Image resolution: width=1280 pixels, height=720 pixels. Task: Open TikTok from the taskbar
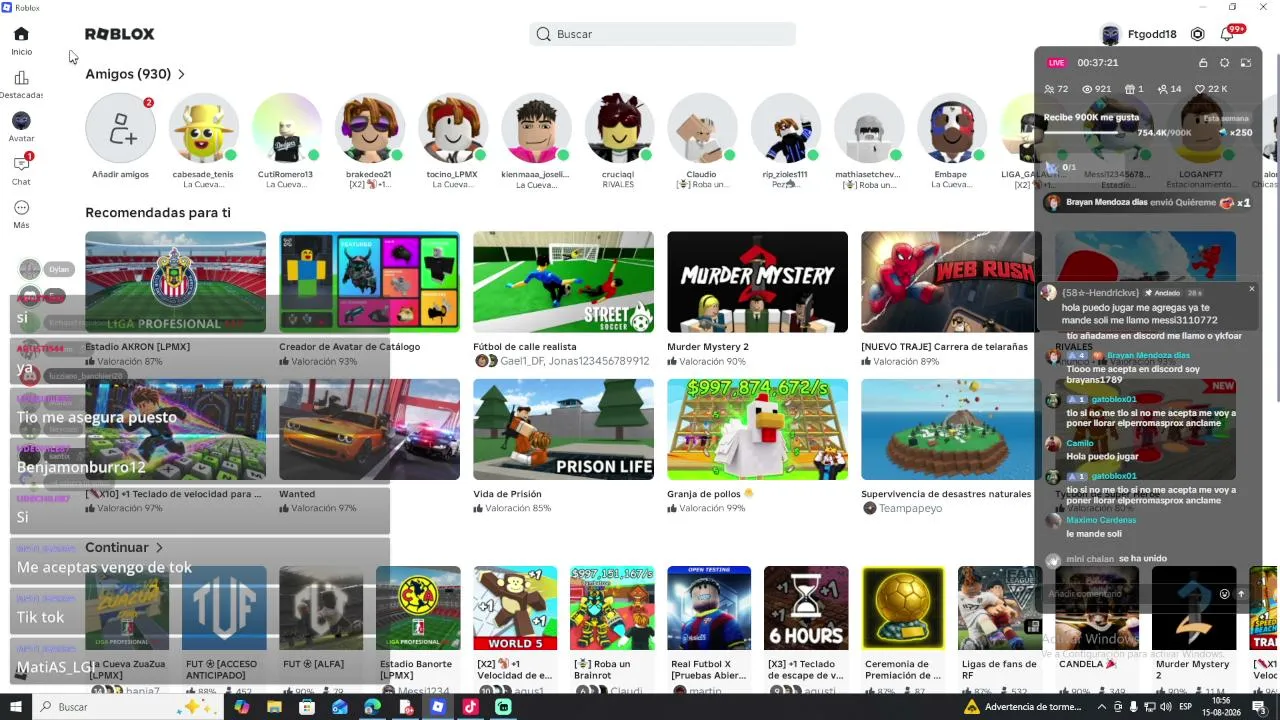[470, 707]
